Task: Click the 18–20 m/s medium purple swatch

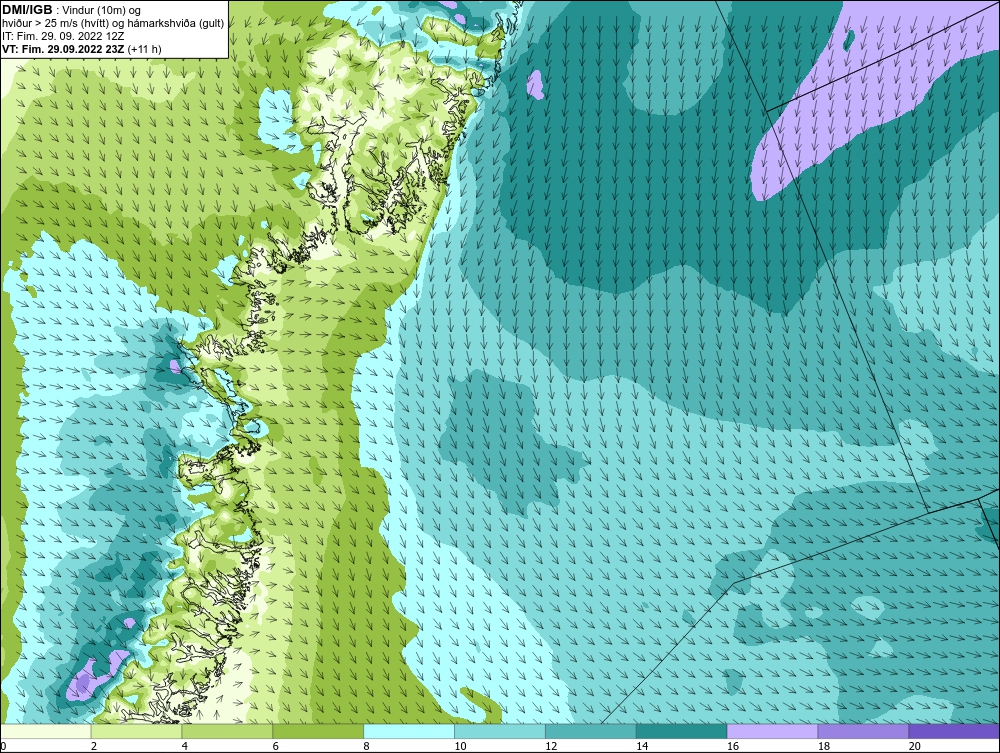Action: 864,731
